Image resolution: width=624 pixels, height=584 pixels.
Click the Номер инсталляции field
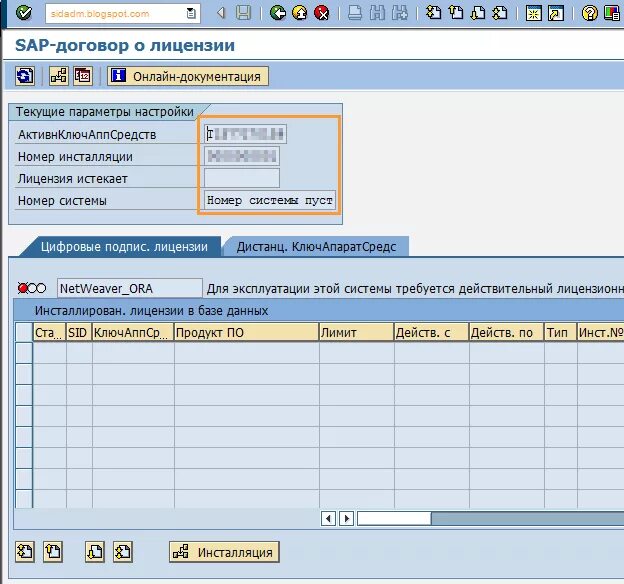(x=242, y=156)
